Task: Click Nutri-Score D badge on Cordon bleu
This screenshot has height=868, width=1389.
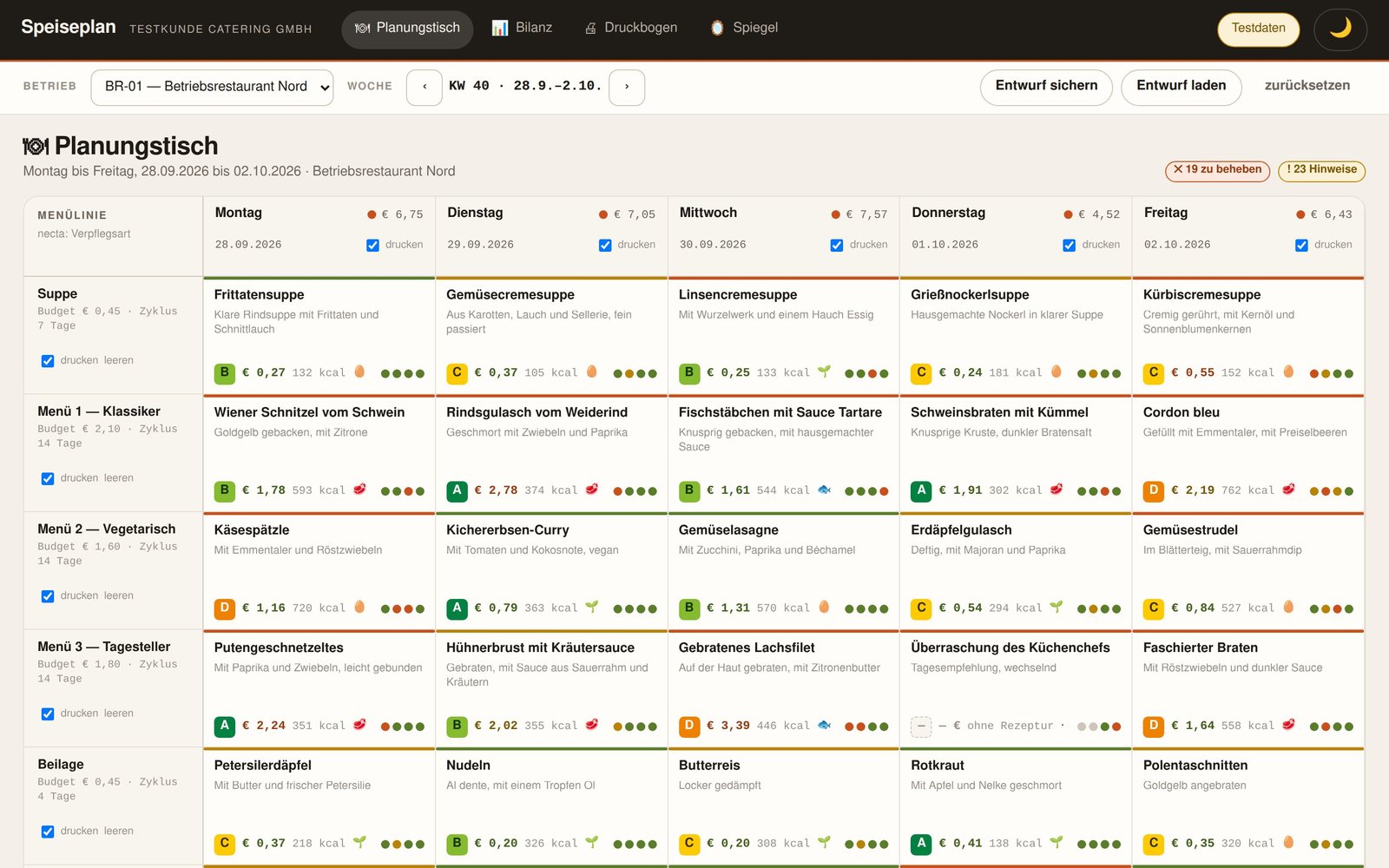Action: 1154,490
